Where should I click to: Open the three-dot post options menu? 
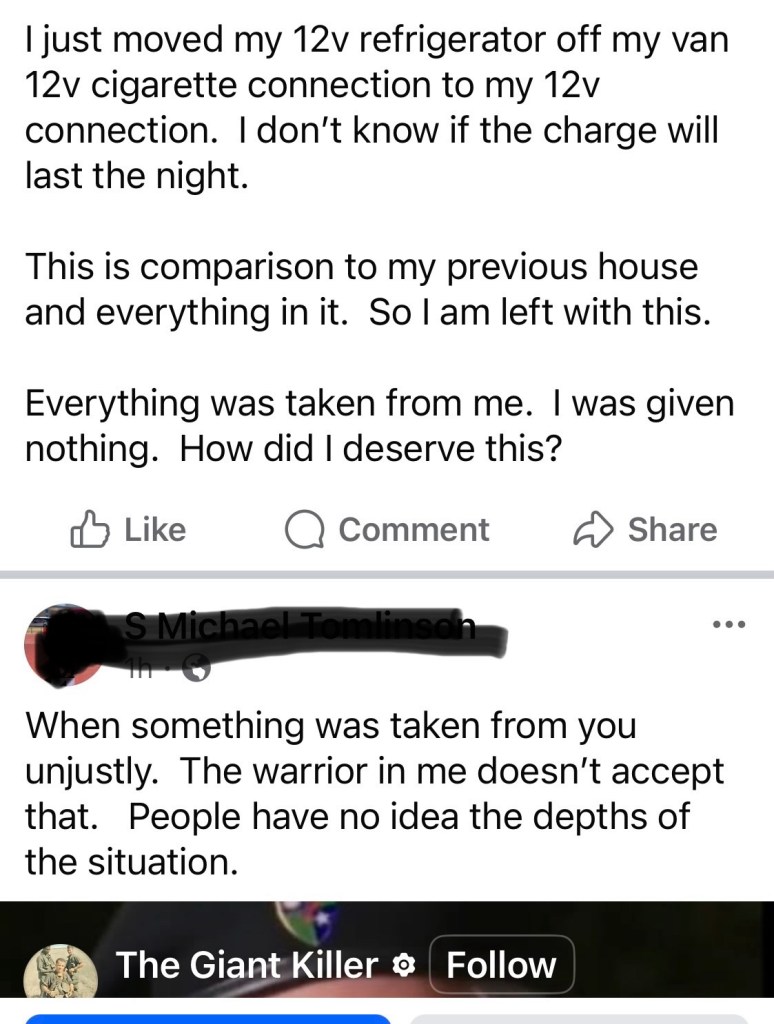point(729,625)
